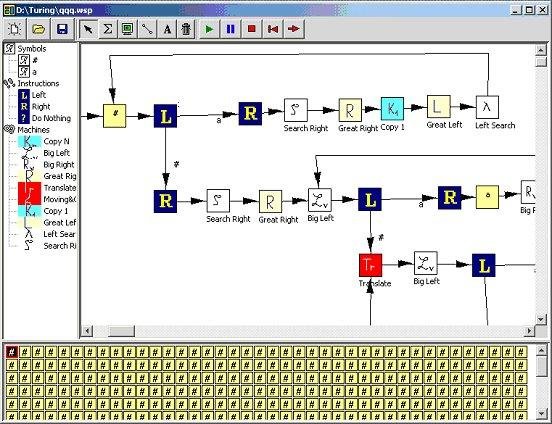Click the red Translate block on the canvas
The width and height of the screenshot is (552, 424).
(x=370, y=265)
